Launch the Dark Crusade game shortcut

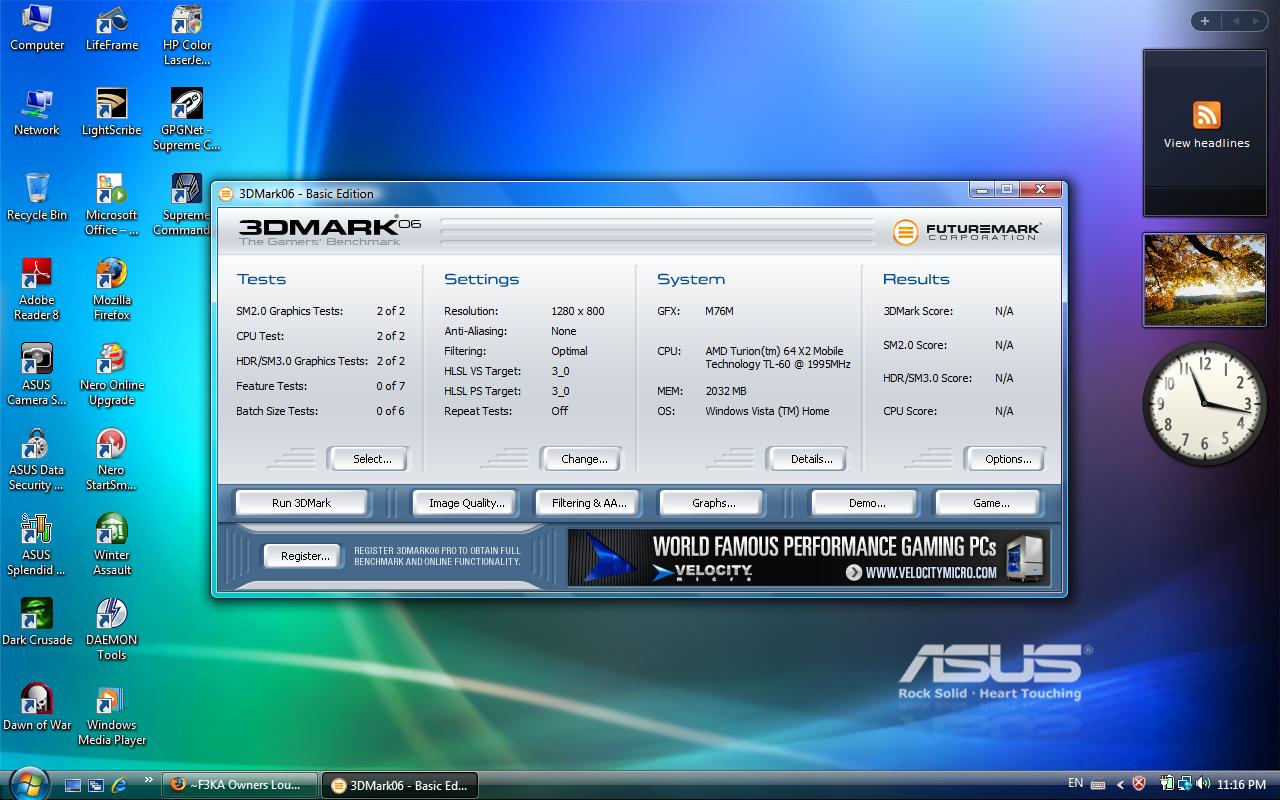[37, 623]
